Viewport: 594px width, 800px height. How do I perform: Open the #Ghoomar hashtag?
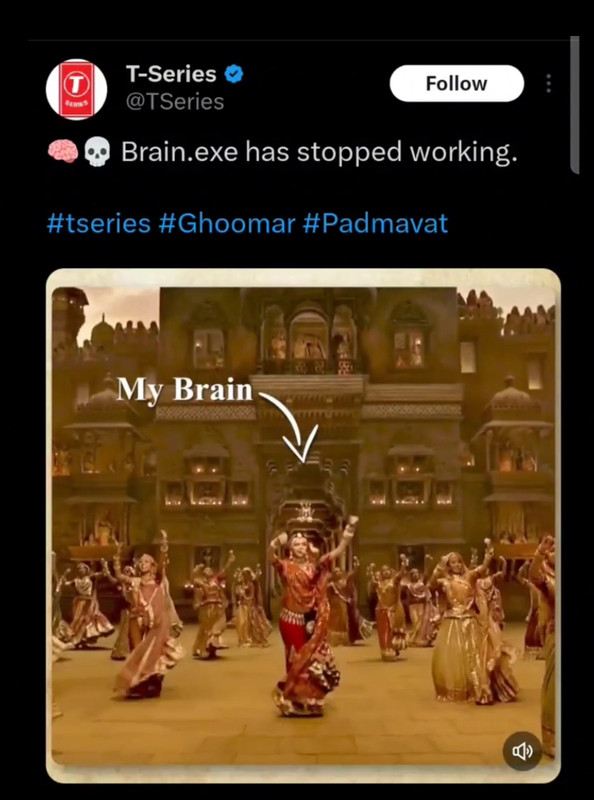click(x=227, y=224)
